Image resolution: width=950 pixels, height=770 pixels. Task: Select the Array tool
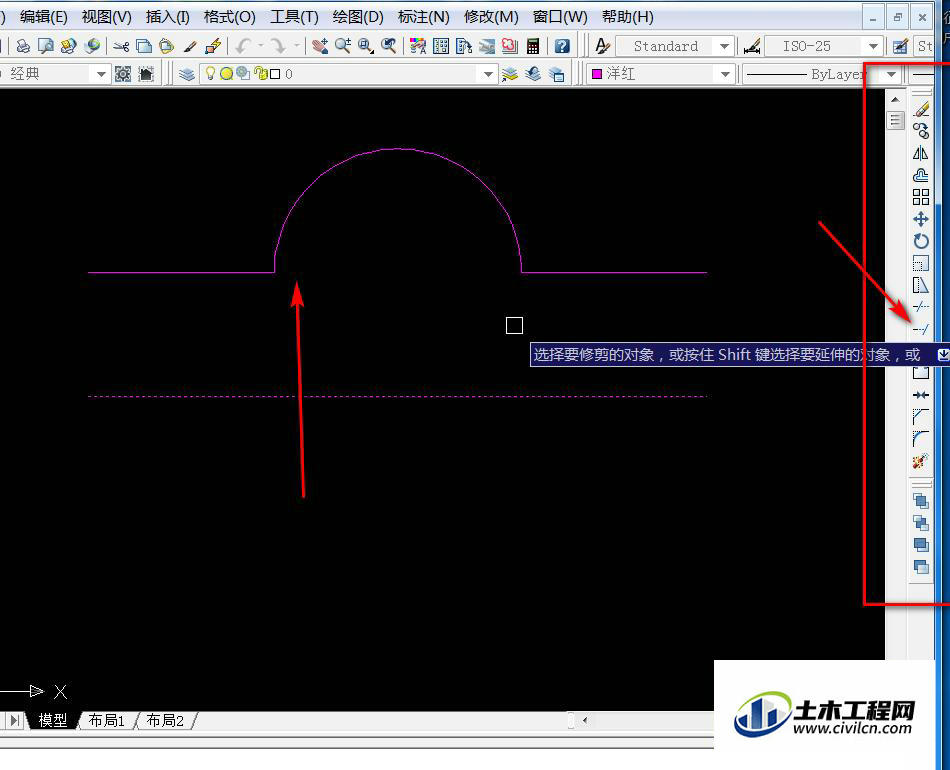921,197
